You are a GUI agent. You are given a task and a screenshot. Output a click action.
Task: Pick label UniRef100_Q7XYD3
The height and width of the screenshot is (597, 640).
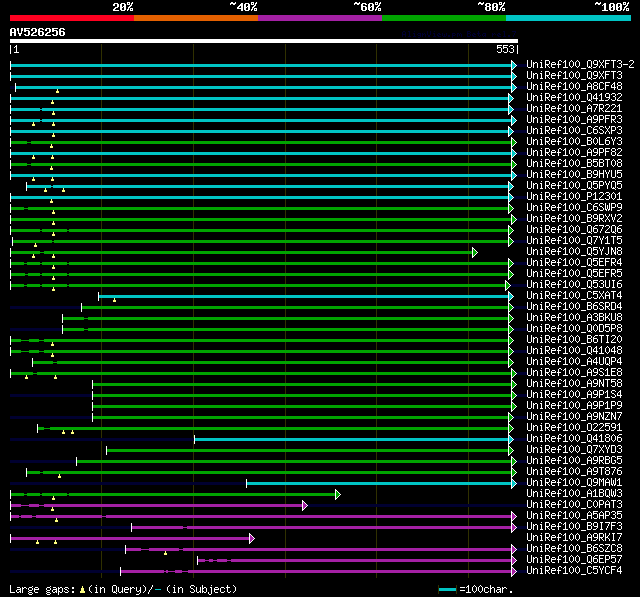click(574, 450)
